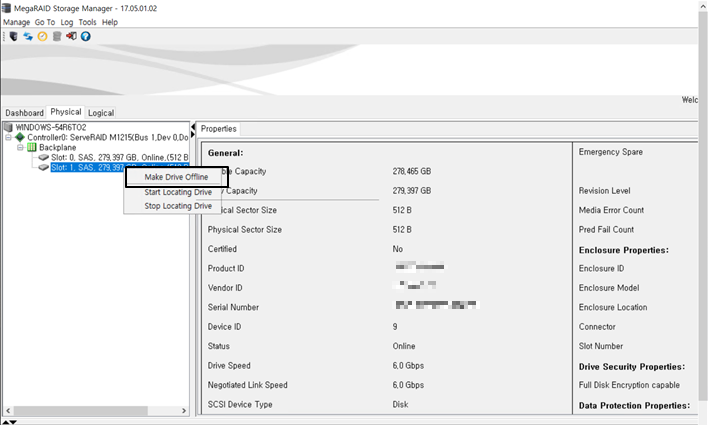The width and height of the screenshot is (708, 425).
Task: Click the Pred Fail Count label
Action: coord(606,229)
